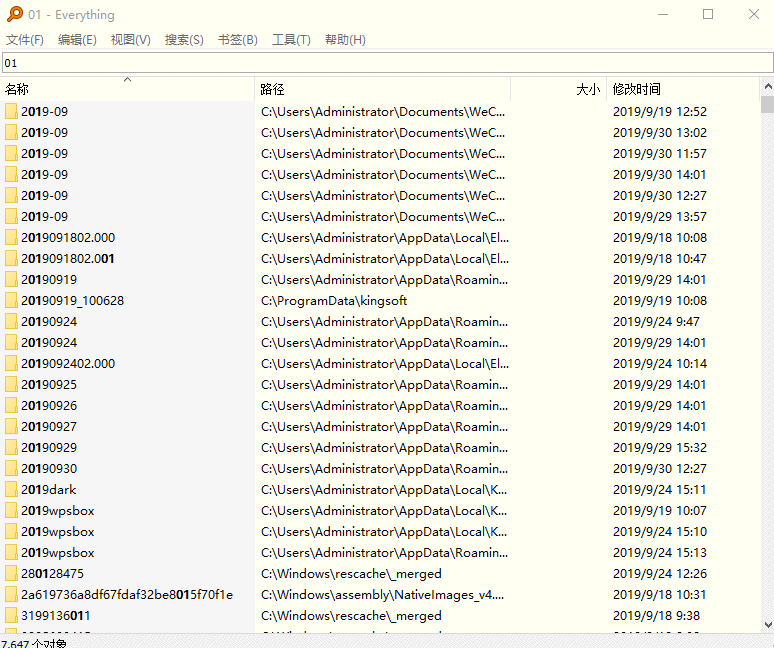Click folder icon of 2019092402.000

[11, 363]
